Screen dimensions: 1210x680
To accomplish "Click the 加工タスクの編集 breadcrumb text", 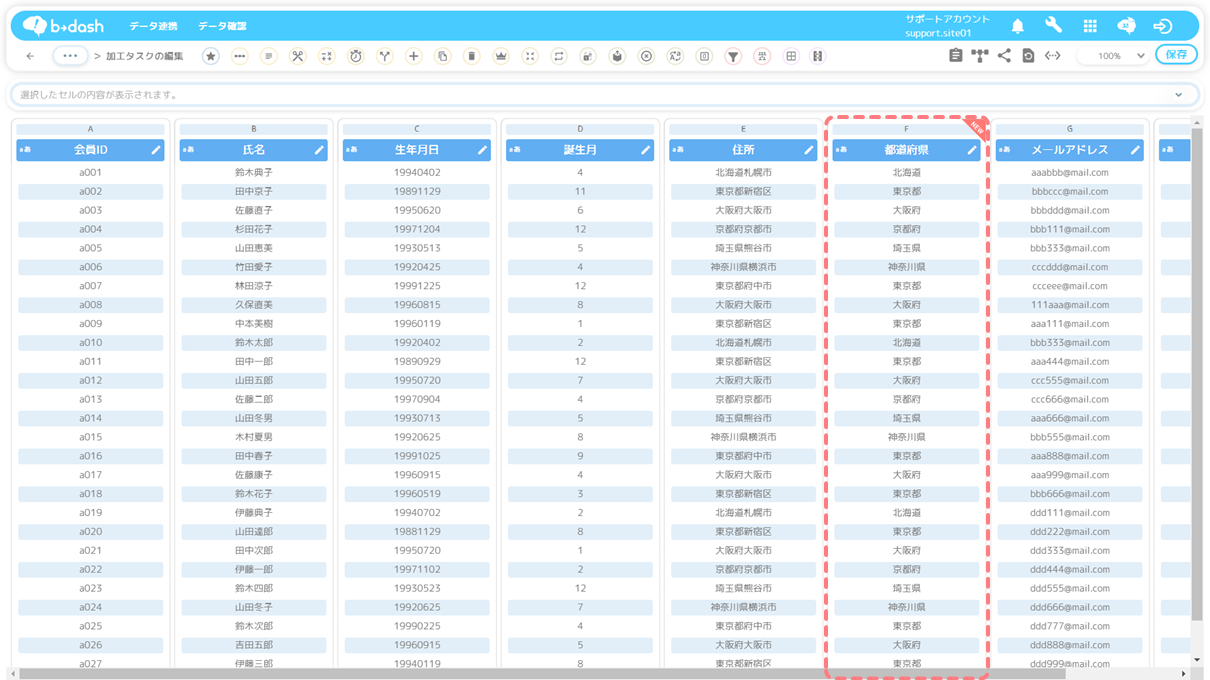I will click(145, 56).
